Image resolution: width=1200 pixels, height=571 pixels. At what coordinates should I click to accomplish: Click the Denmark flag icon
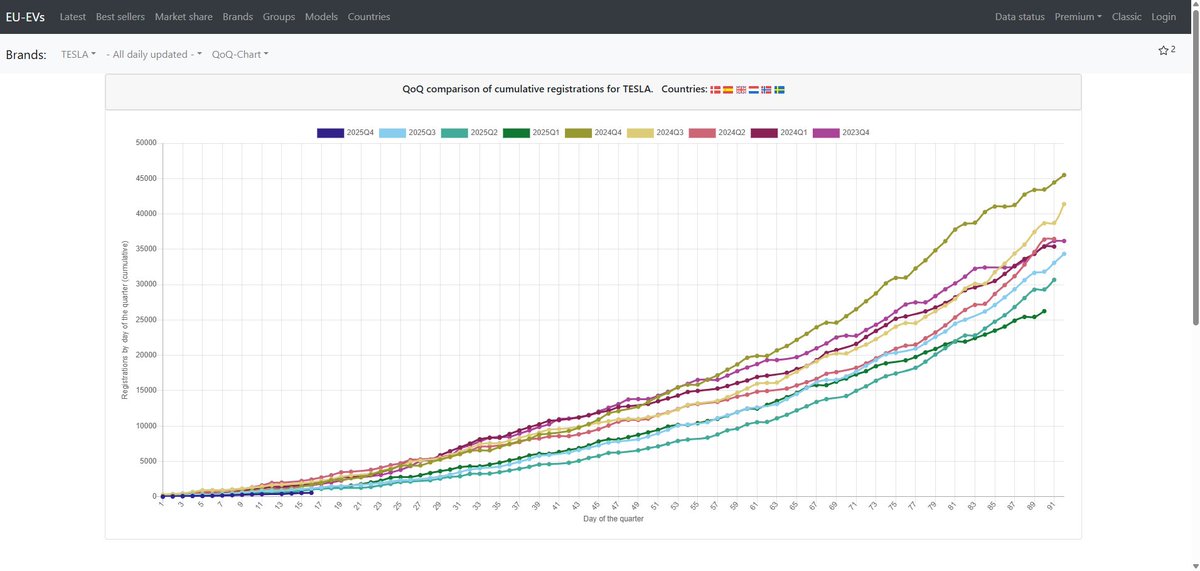(x=715, y=89)
